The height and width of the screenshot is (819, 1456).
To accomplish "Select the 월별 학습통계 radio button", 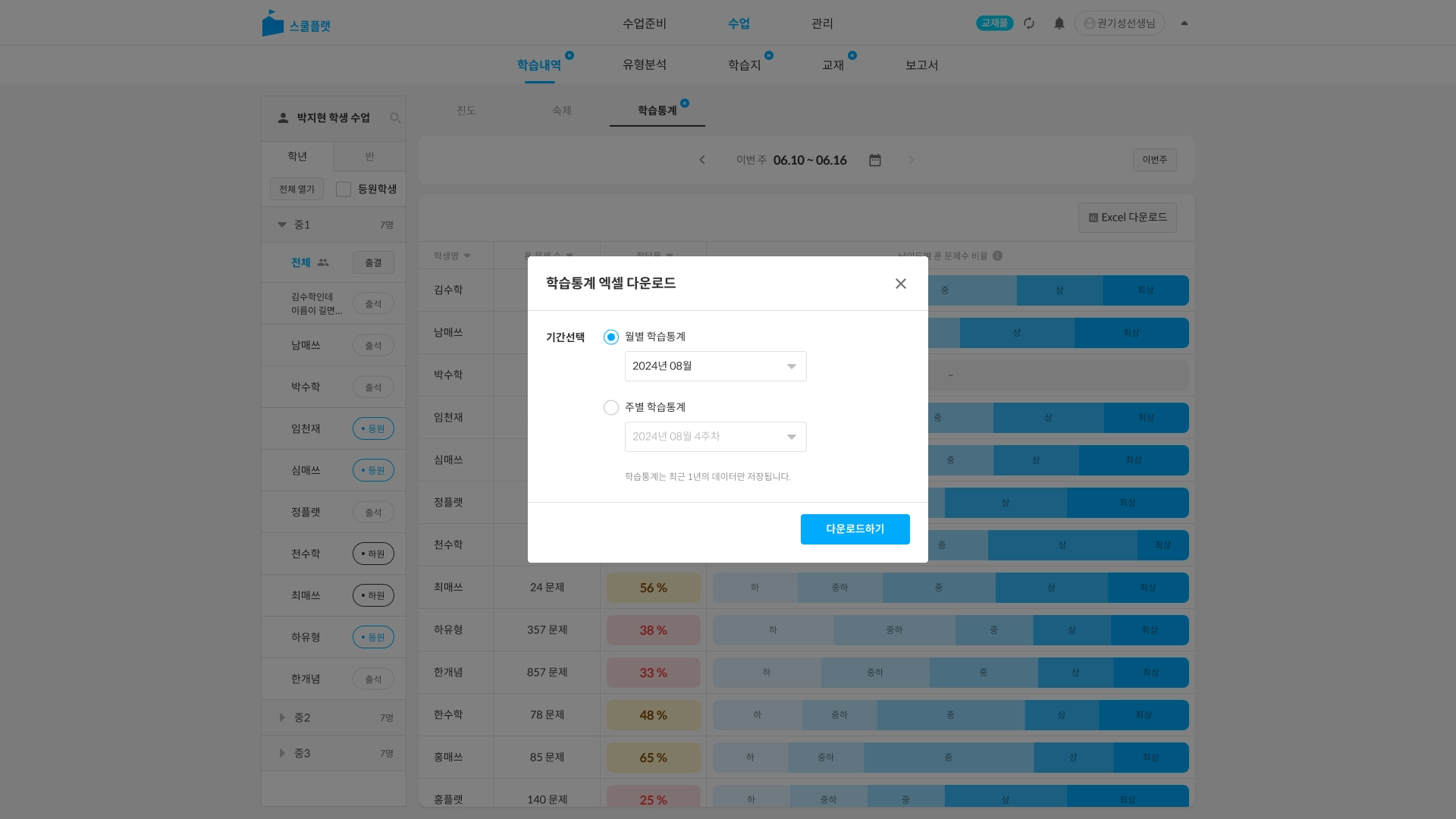I will click(x=611, y=337).
